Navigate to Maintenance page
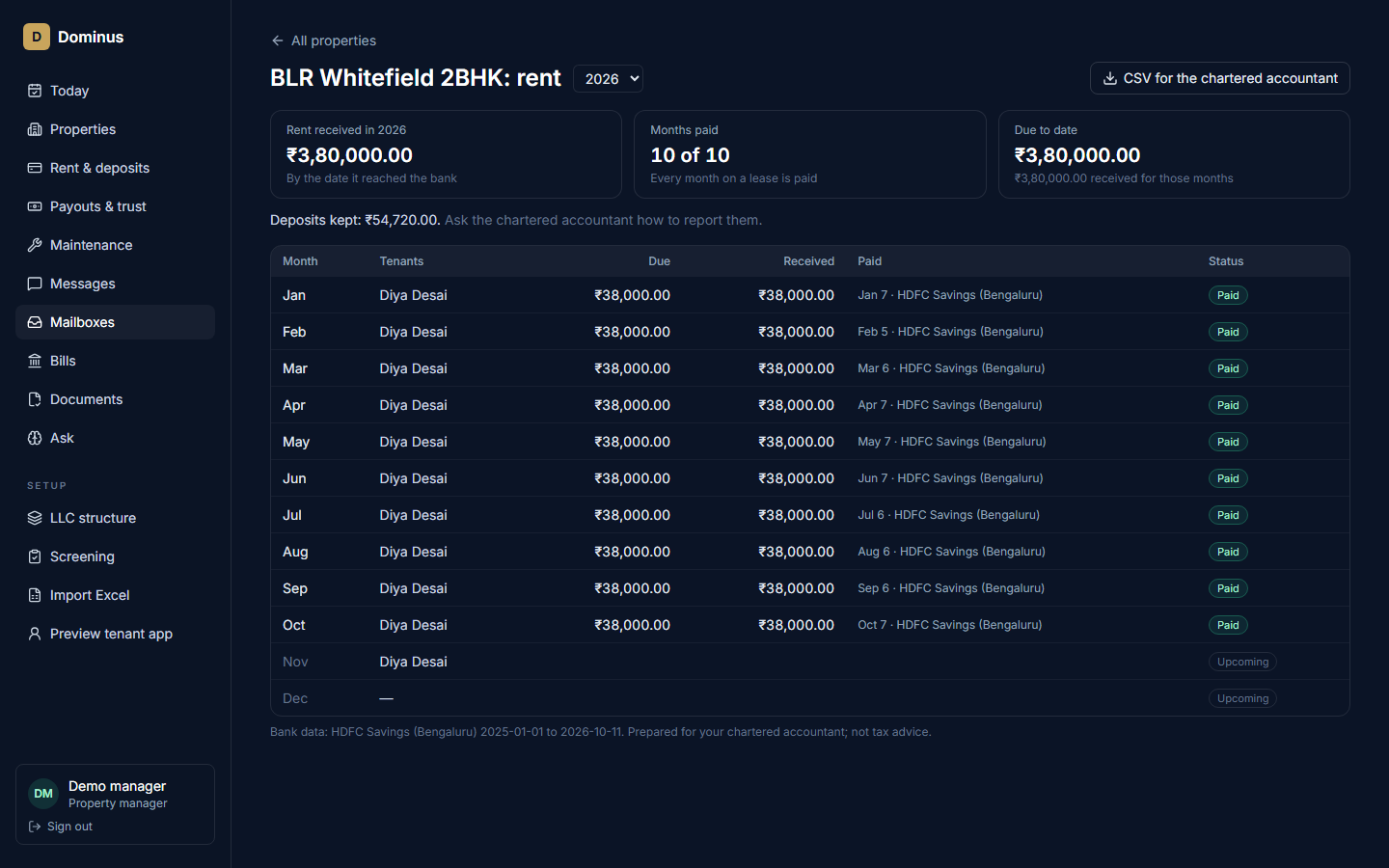Viewport: 1389px width, 868px height. click(x=115, y=245)
